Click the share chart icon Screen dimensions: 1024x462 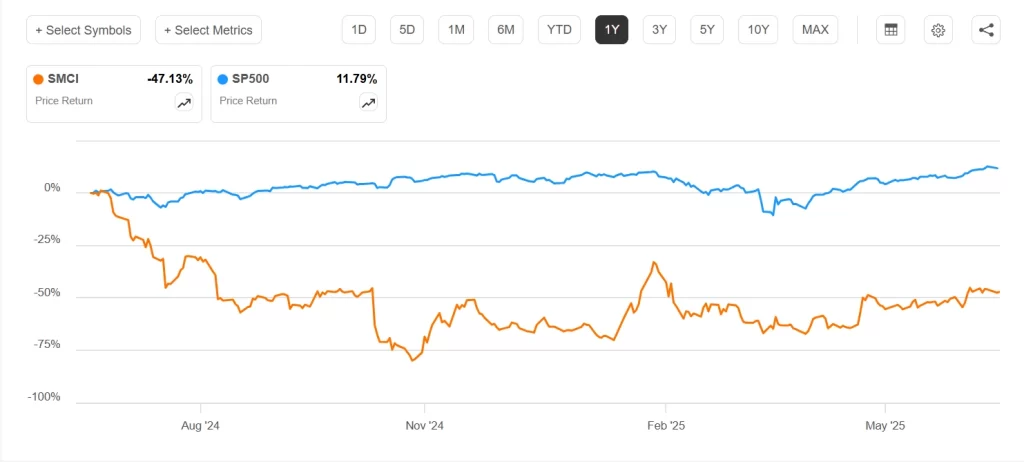click(986, 30)
